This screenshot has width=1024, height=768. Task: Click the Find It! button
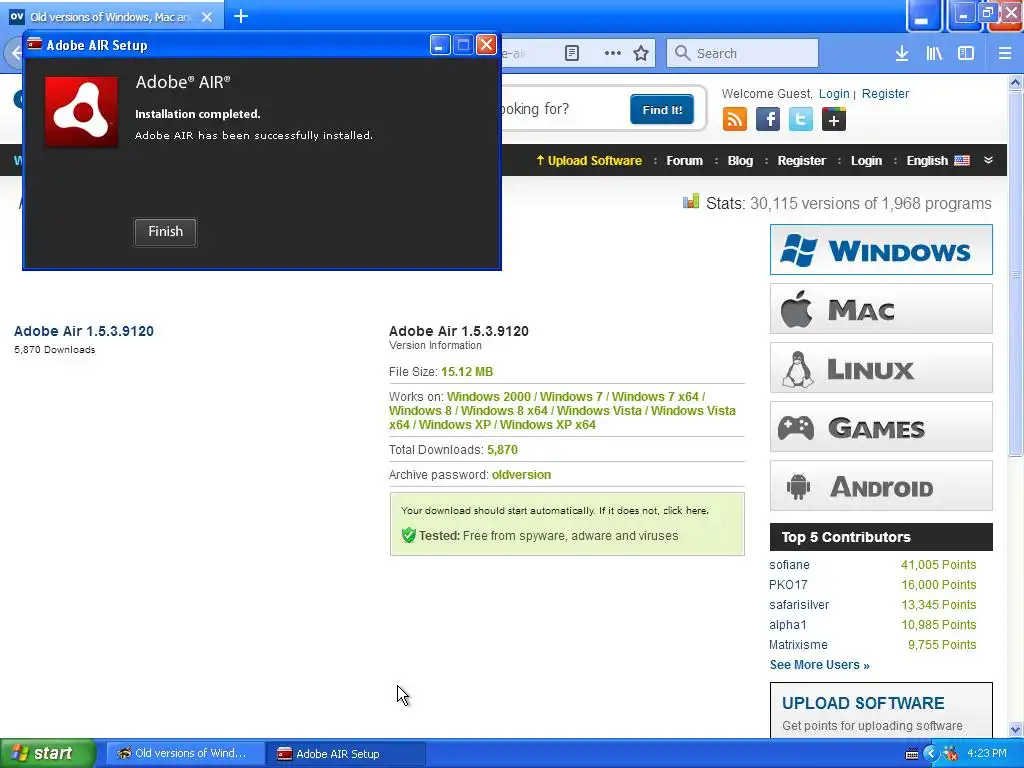(662, 109)
